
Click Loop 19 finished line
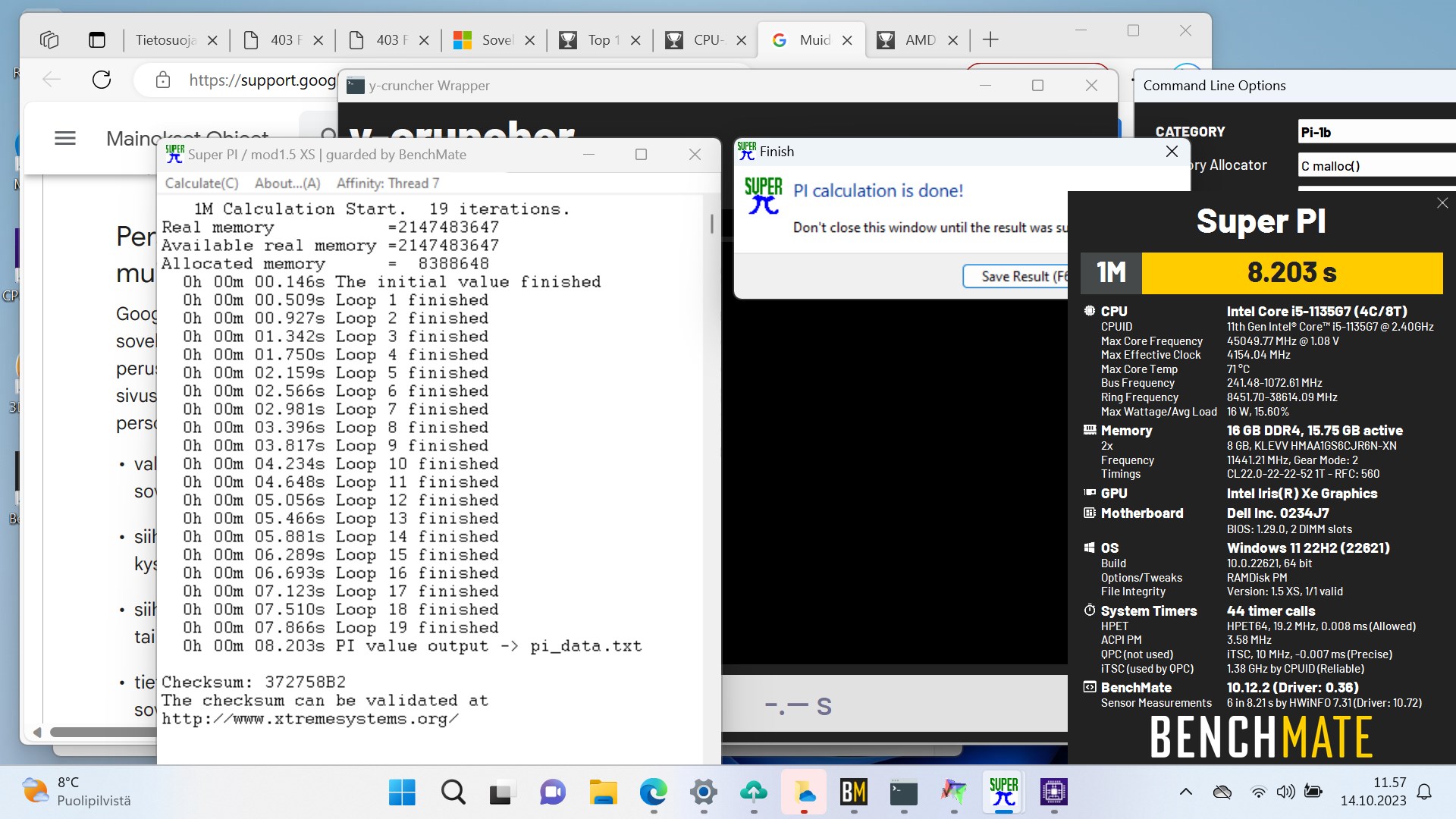point(340,628)
